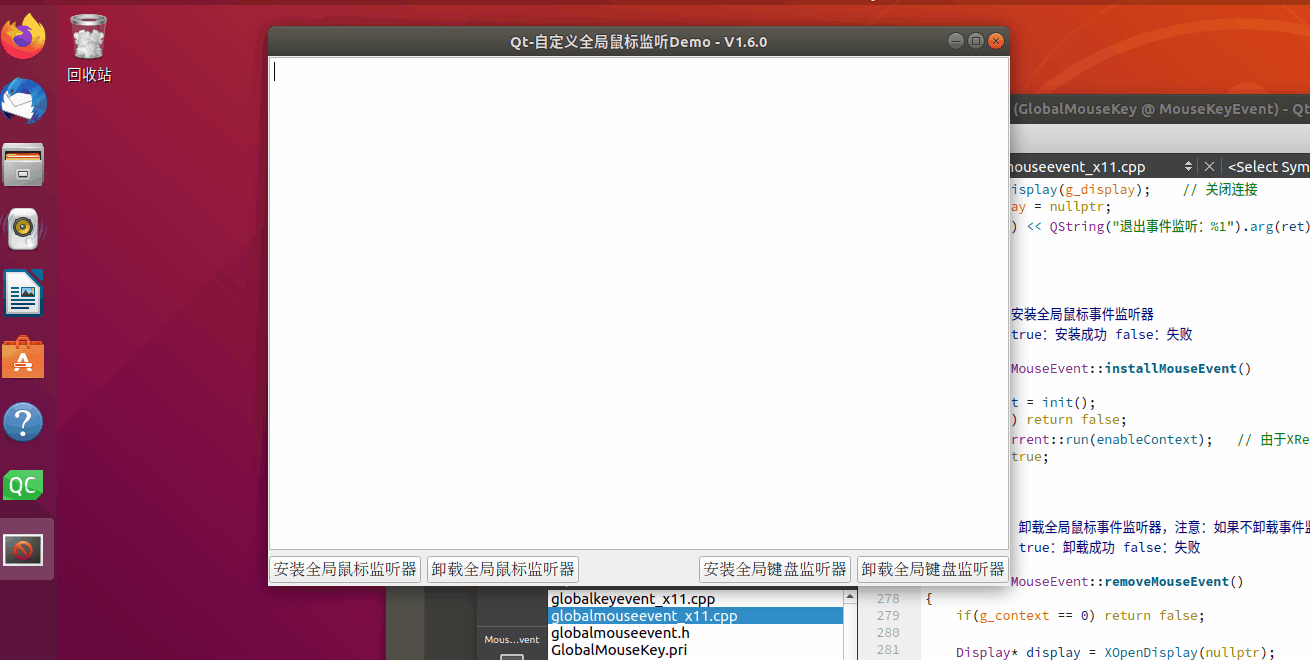Open the Help icon in the dock
Viewport: 1310px width, 660px height.
pyautogui.click(x=24, y=422)
